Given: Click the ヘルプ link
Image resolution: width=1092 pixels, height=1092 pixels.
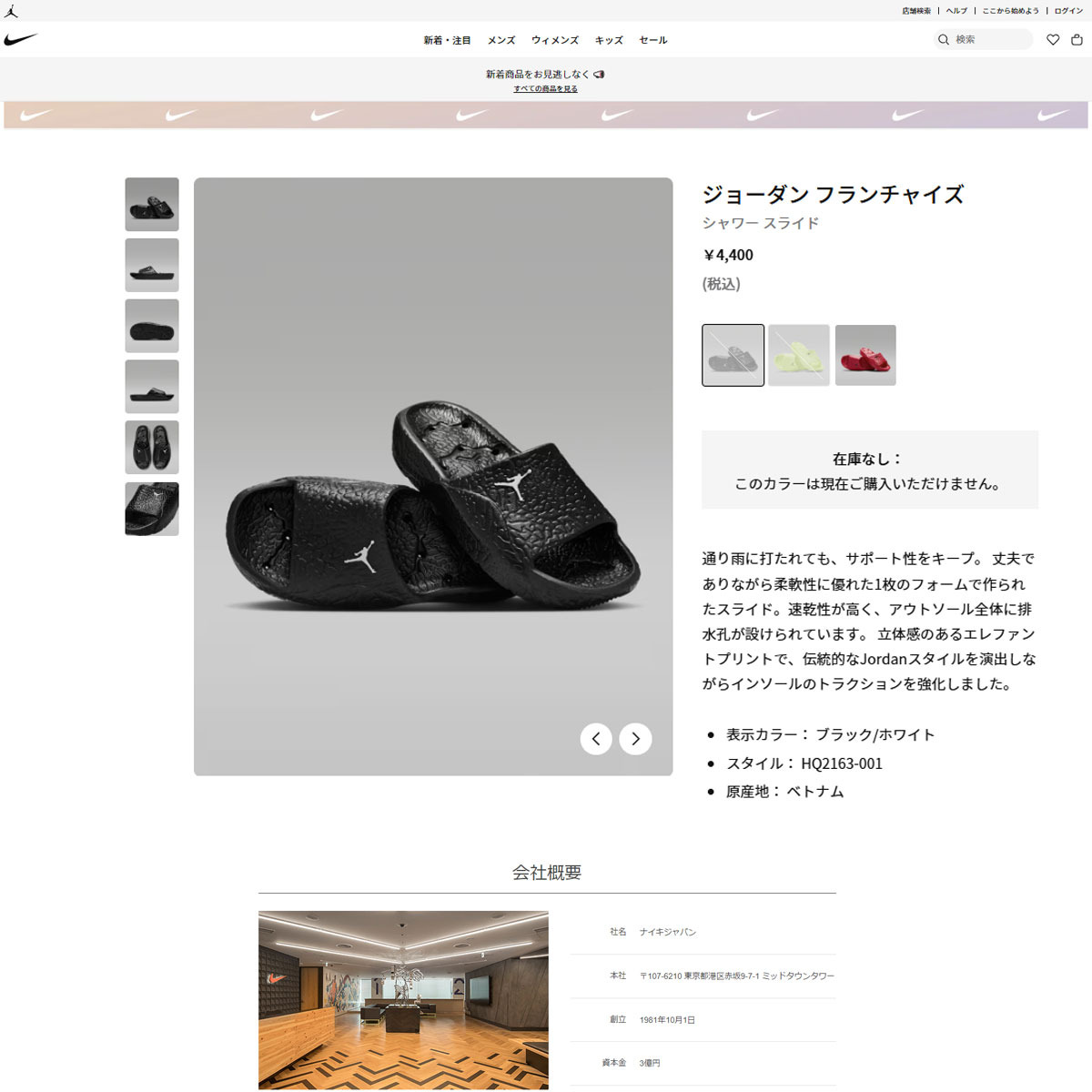Looking at the screenshot, I should coord(956,11).
